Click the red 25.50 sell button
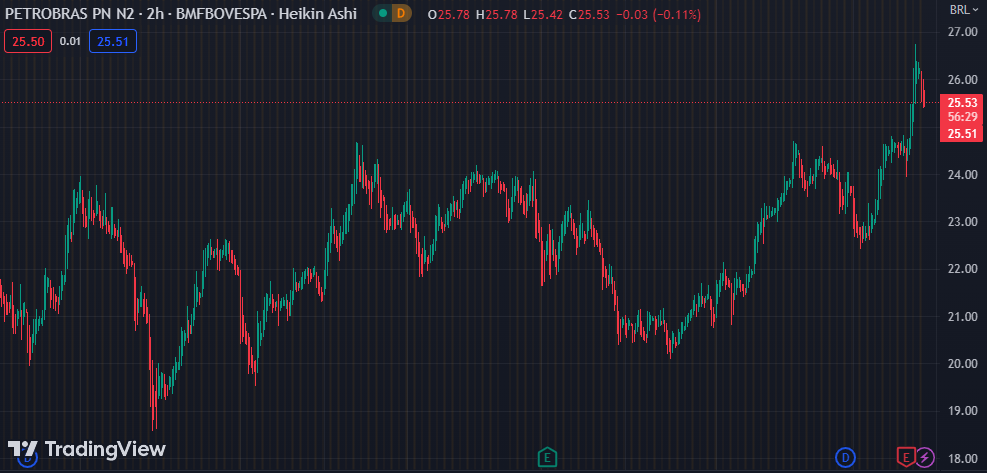 point(28,42)
